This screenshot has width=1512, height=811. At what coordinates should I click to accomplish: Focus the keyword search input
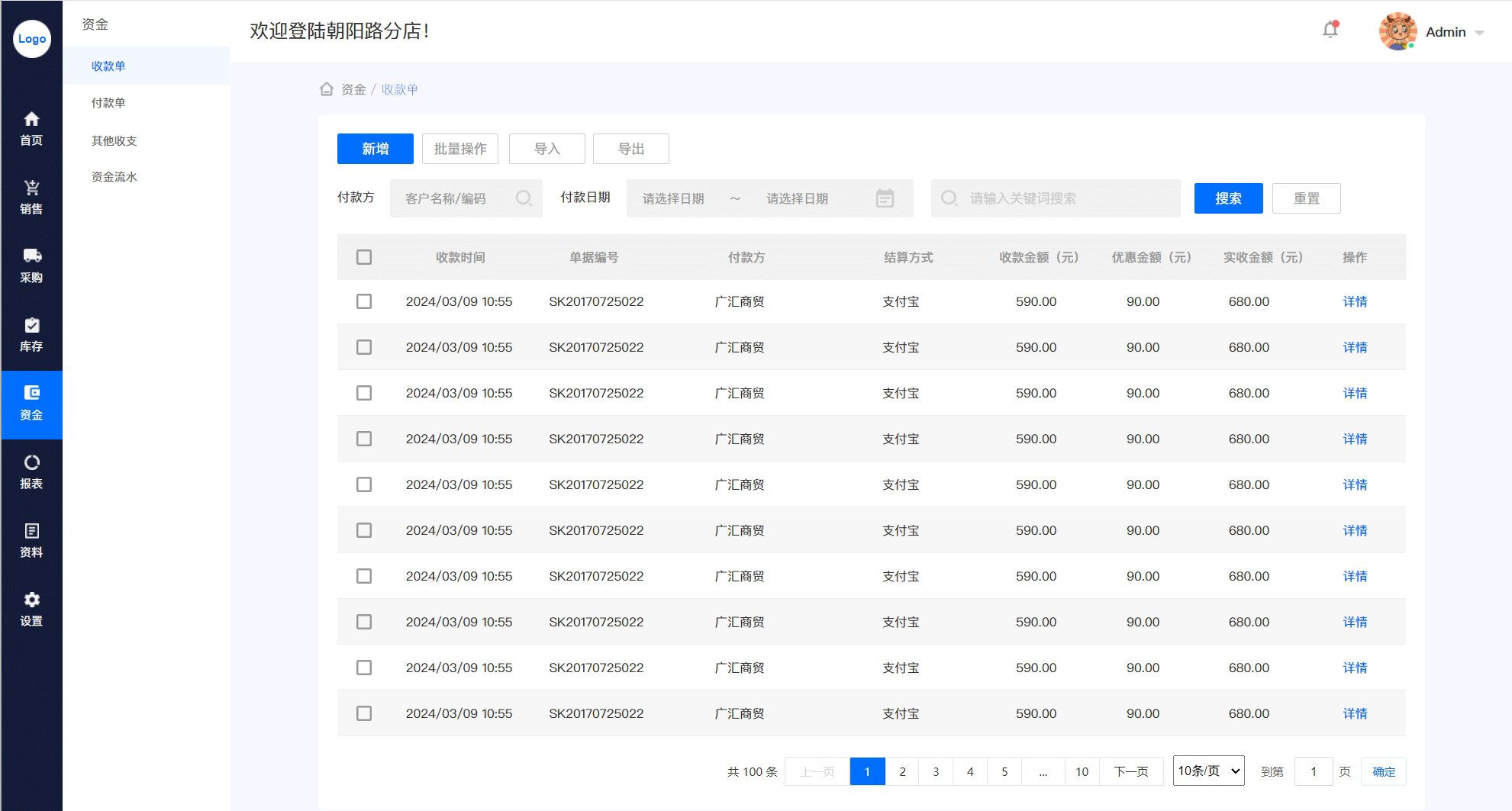pos(1056,198)
